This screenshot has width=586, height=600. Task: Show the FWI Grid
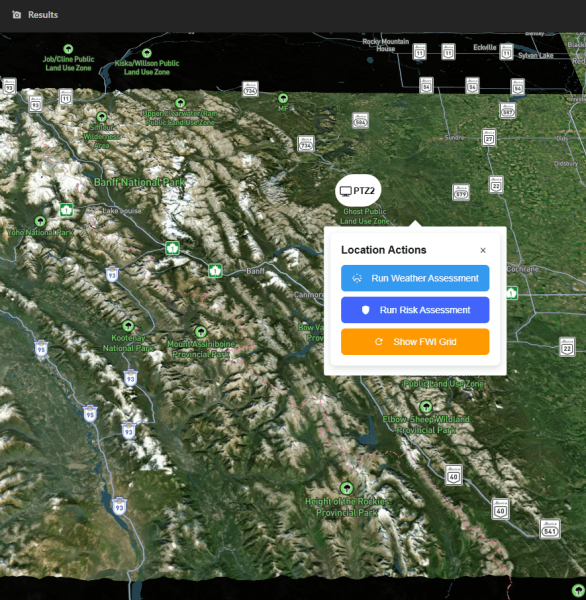415,342
